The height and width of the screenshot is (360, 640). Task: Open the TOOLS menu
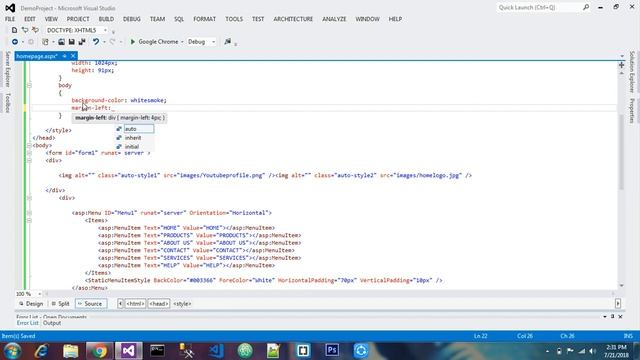tap(234, 19)
